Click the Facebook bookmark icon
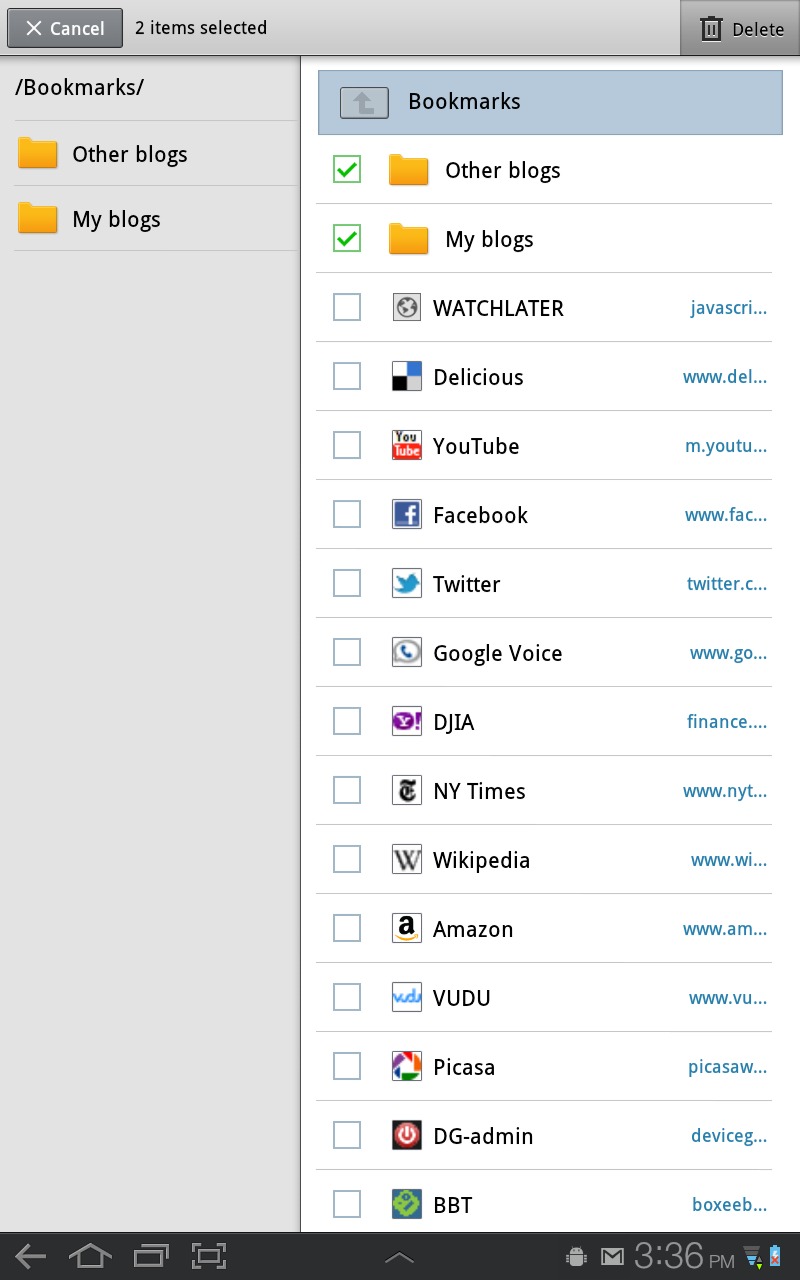This screenshot has height=1280, width=800. tap(407, 515)
